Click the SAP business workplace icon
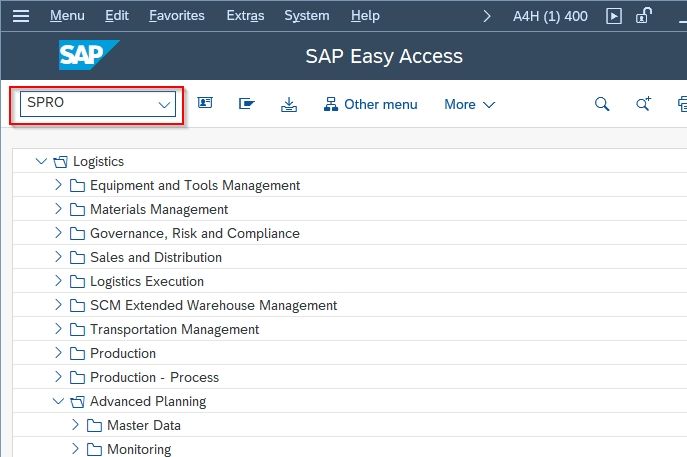The width and height of the screenshot is (687, 457). [247, 104]
